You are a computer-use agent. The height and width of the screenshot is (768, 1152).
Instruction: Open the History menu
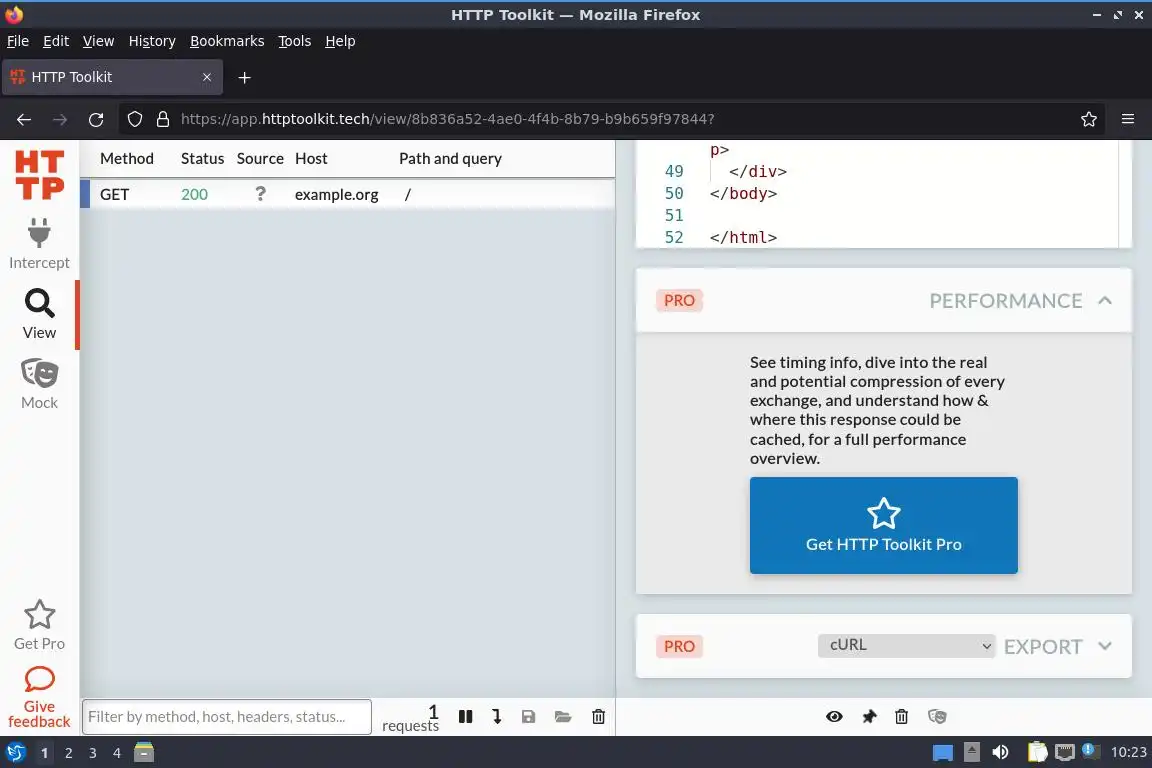pyautogui.click(x=152, y=41)
